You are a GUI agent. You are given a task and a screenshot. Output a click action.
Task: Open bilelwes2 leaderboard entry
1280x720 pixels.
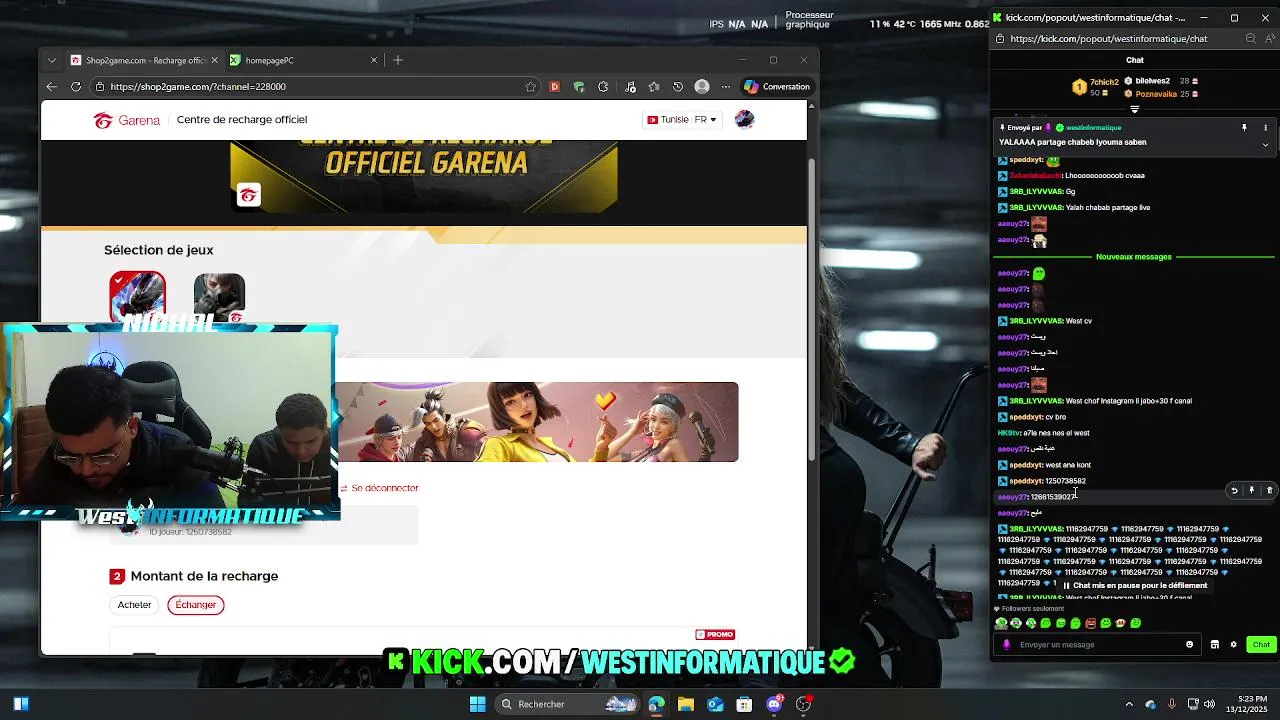pos(1160,81)
